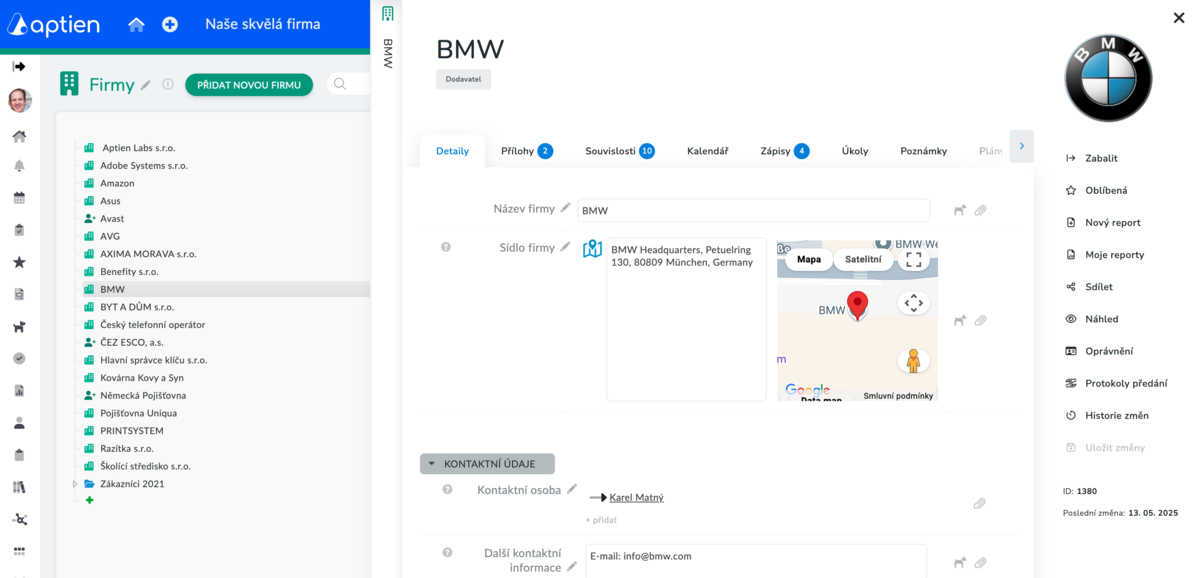Show more tabs with the right chevron
The image size is (1200, 578).
pyautogui.click(x=1021, y=146)
